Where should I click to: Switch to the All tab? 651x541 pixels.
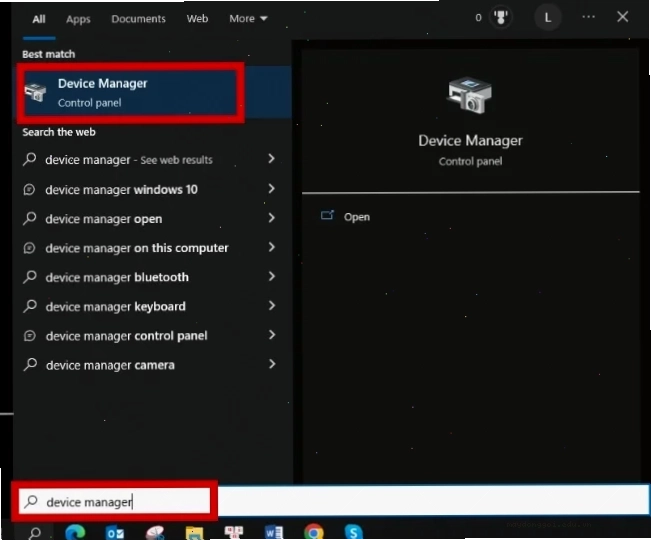[39, 19]
